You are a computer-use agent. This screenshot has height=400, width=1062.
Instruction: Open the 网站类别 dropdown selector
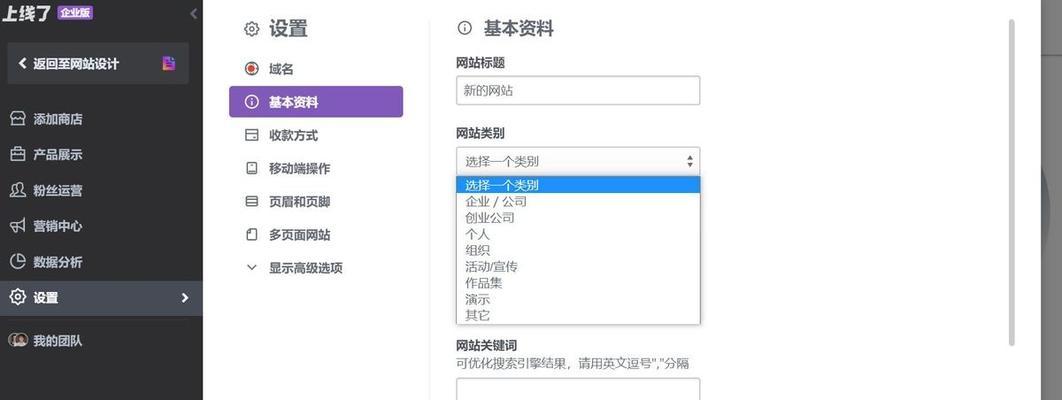coord(578,161)
